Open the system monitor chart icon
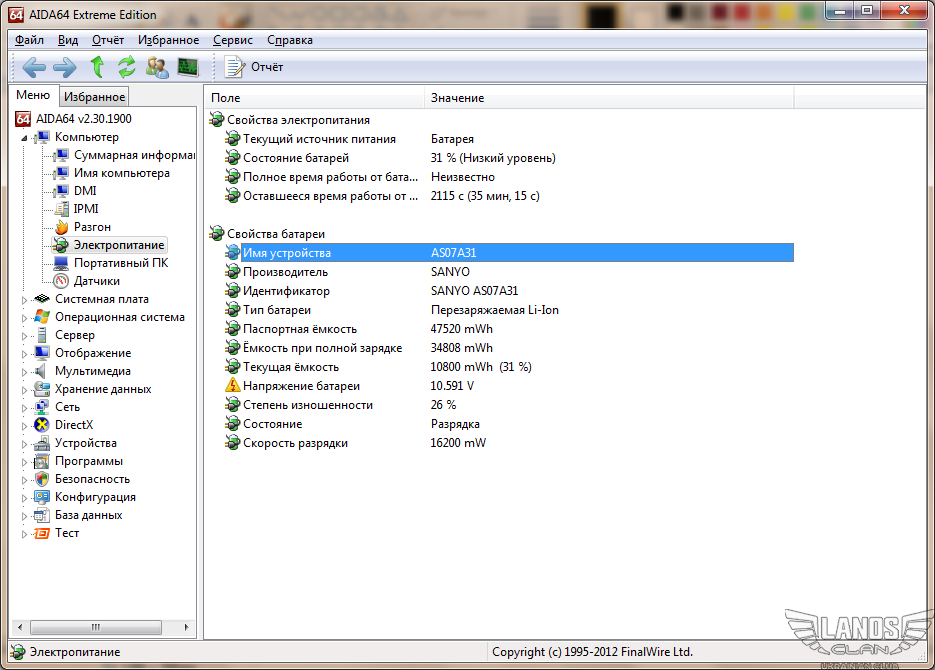This screenshot has height=670, width=935. 188,67
